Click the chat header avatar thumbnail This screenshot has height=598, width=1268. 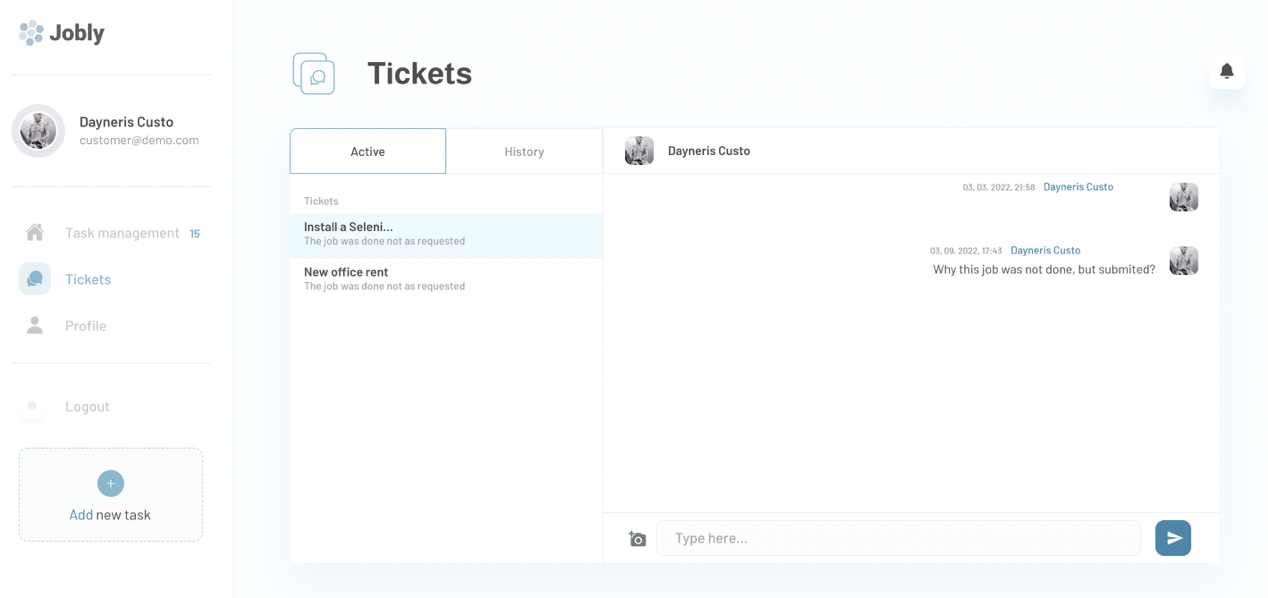pyautogui.click(x=639, y=151)
